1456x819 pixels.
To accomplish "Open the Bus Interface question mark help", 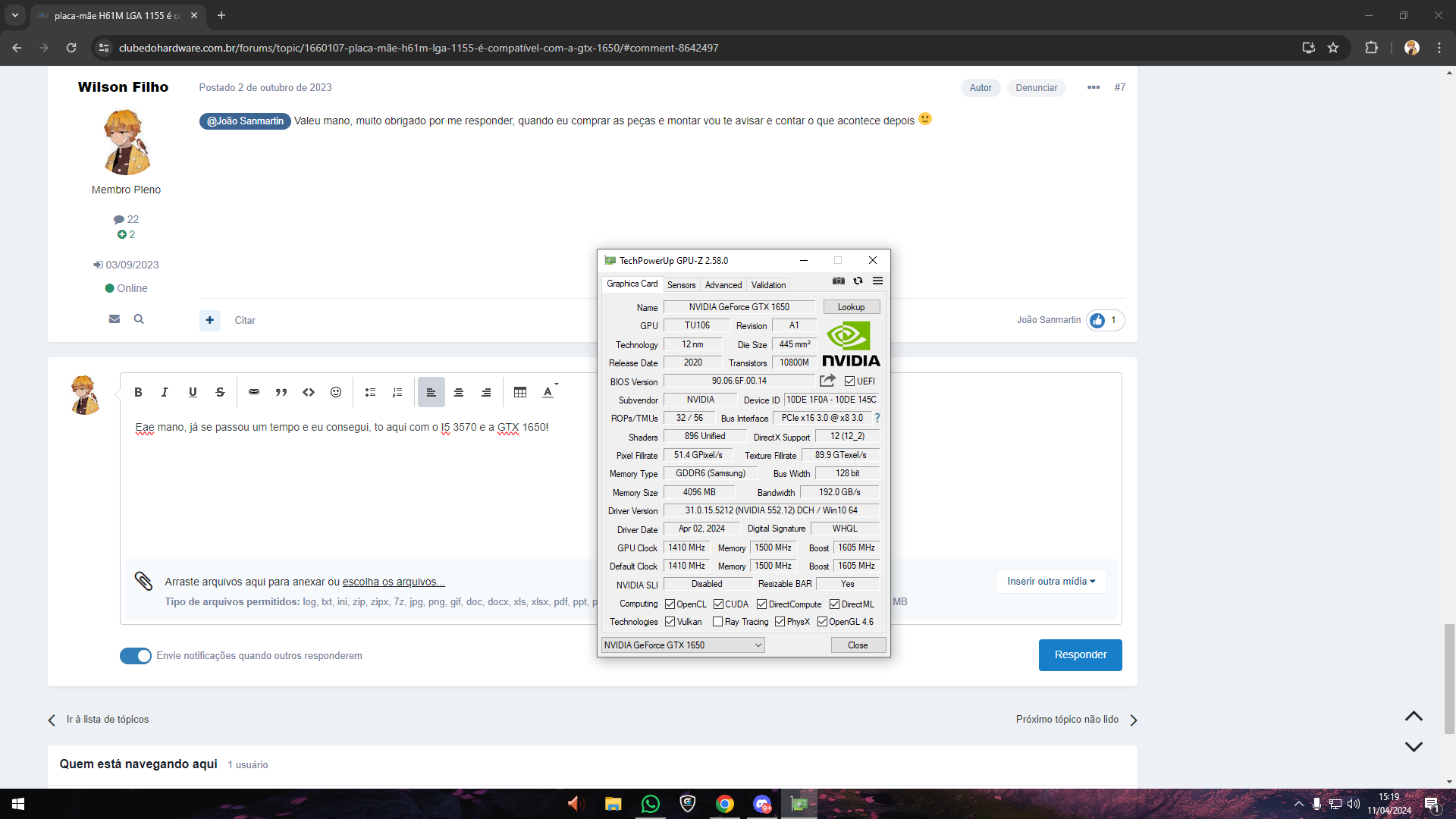I will pyautogui.click(x=877, y=418).
